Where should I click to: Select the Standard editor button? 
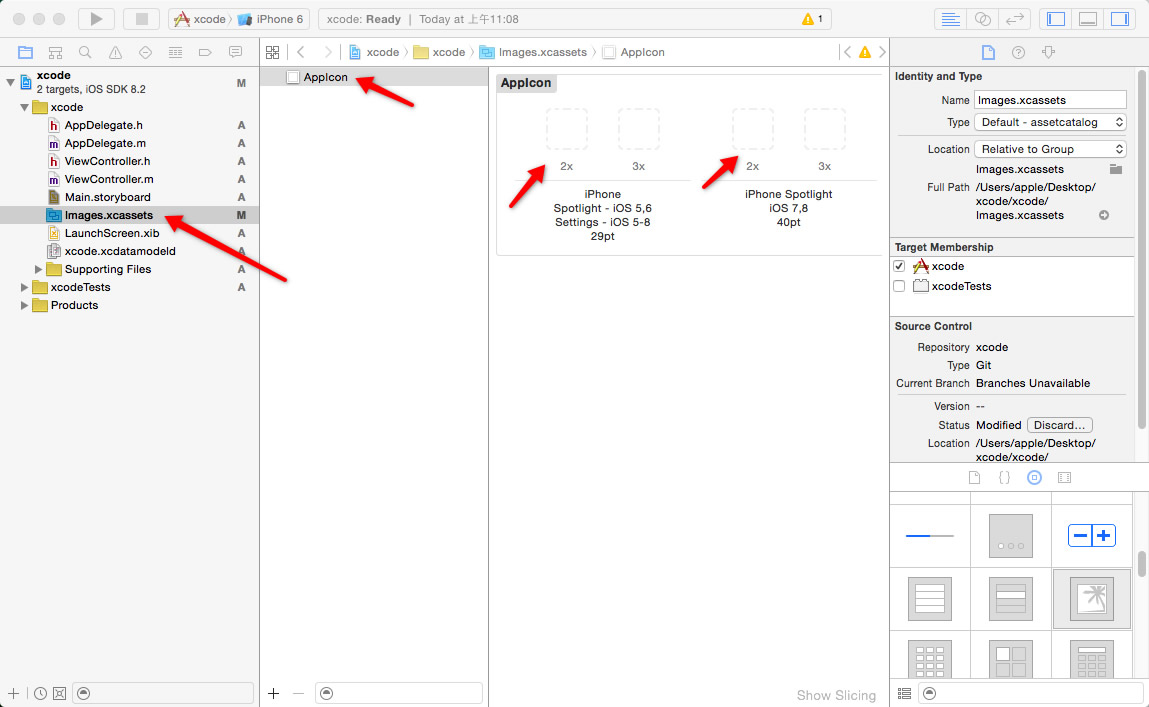[950, 19]
